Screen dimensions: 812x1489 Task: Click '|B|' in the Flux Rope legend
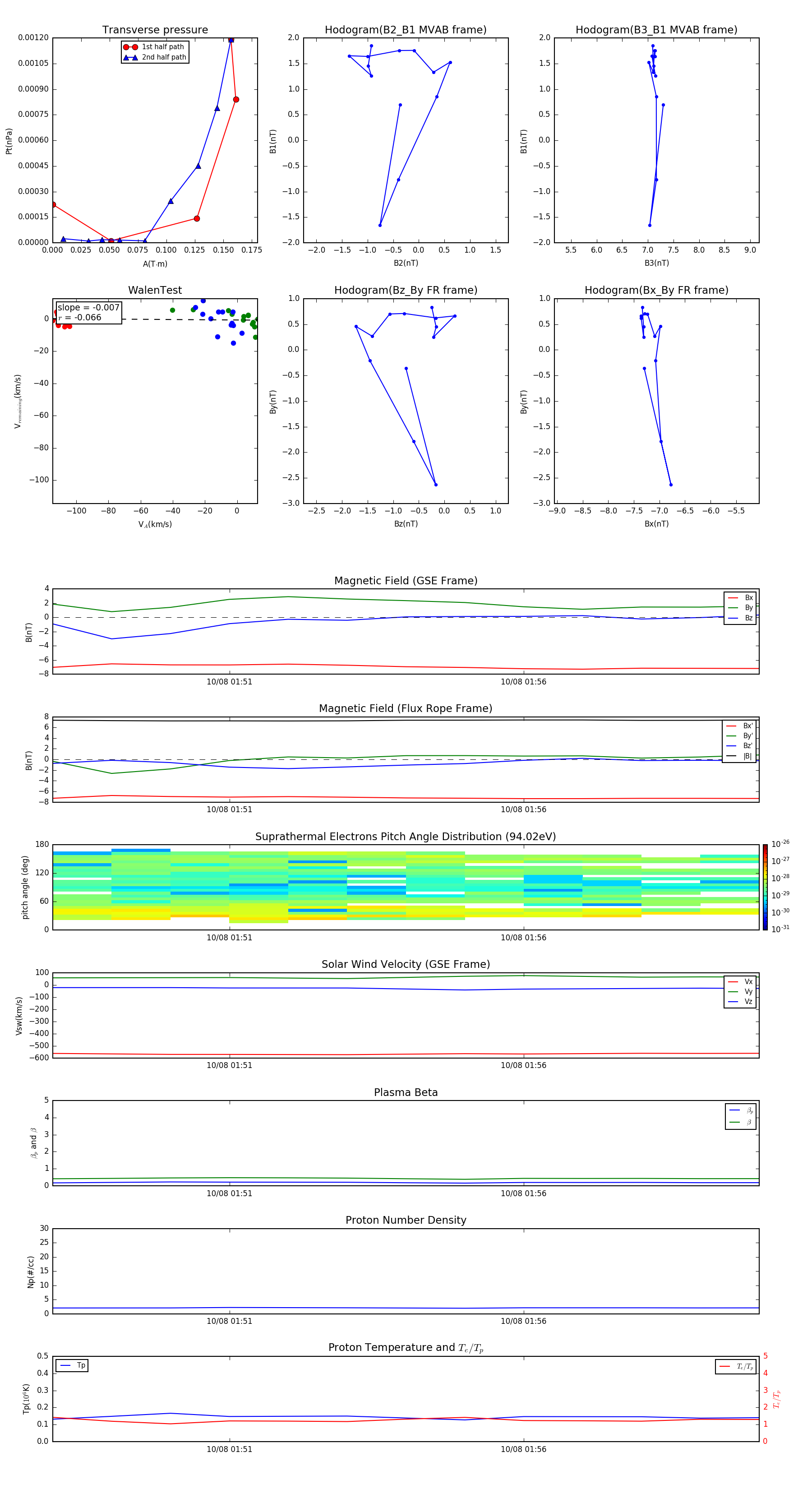pos(740,756)
